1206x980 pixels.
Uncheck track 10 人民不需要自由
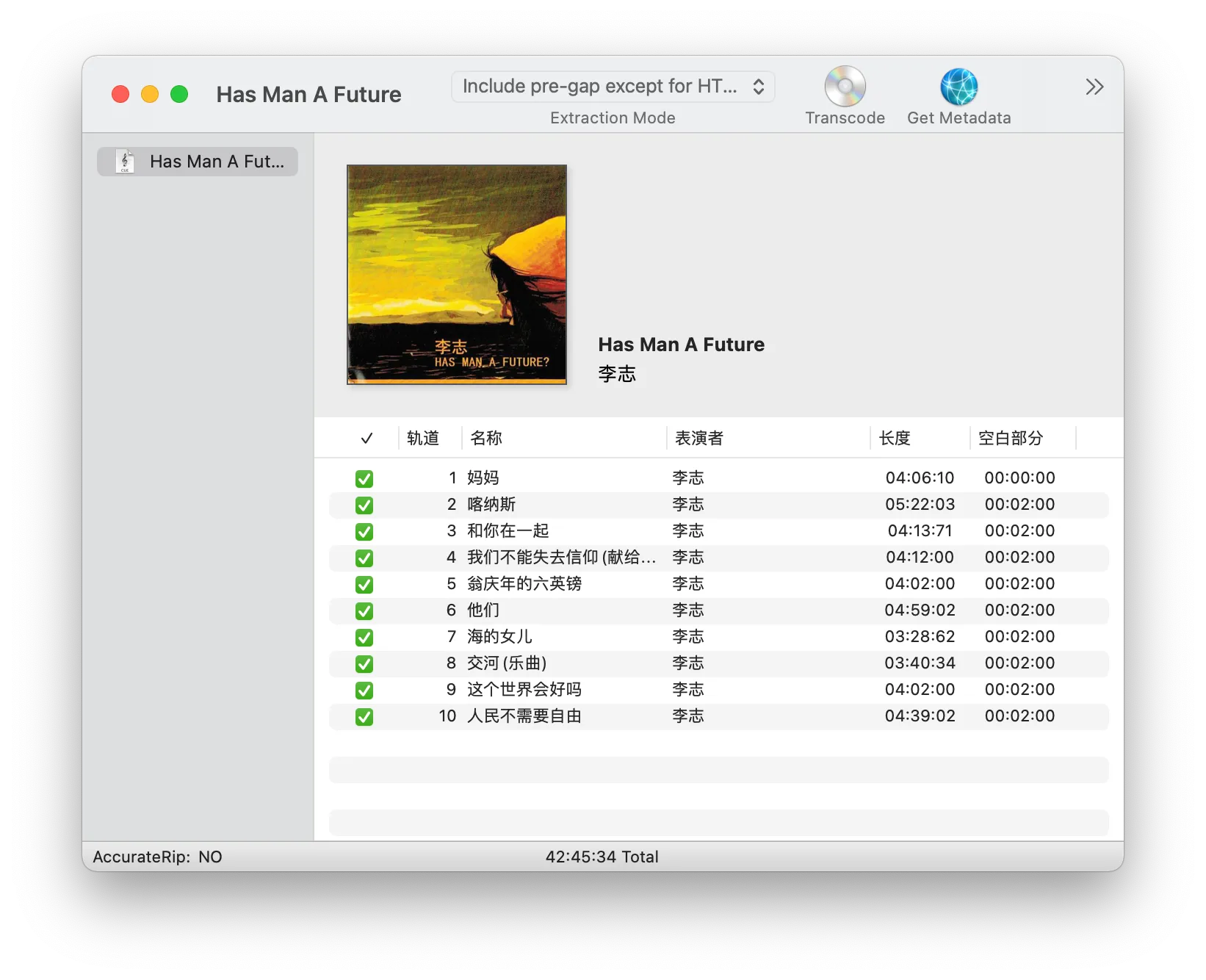[x=364, y=717]
